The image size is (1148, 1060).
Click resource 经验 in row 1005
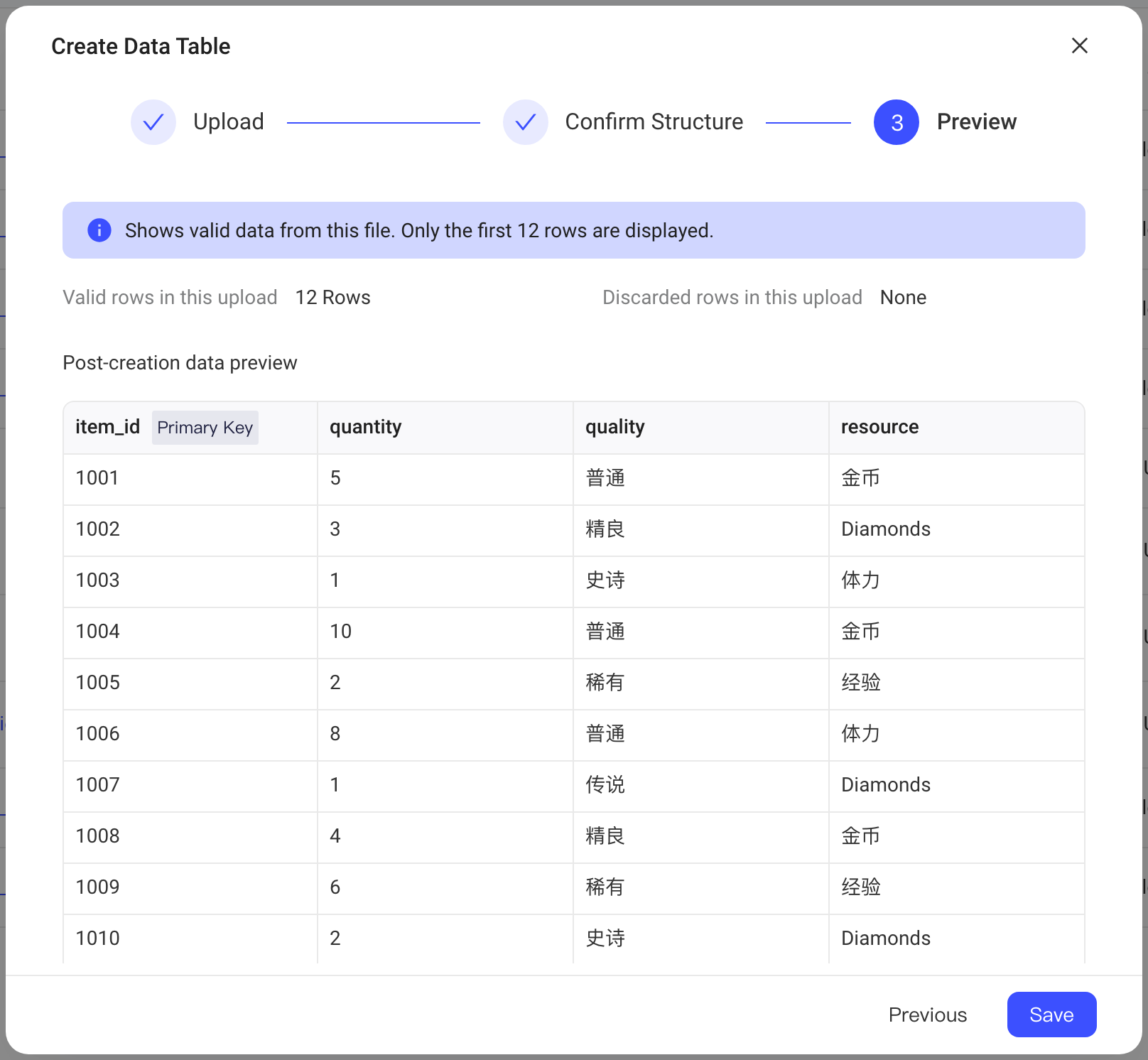click(x=957, y=684)
